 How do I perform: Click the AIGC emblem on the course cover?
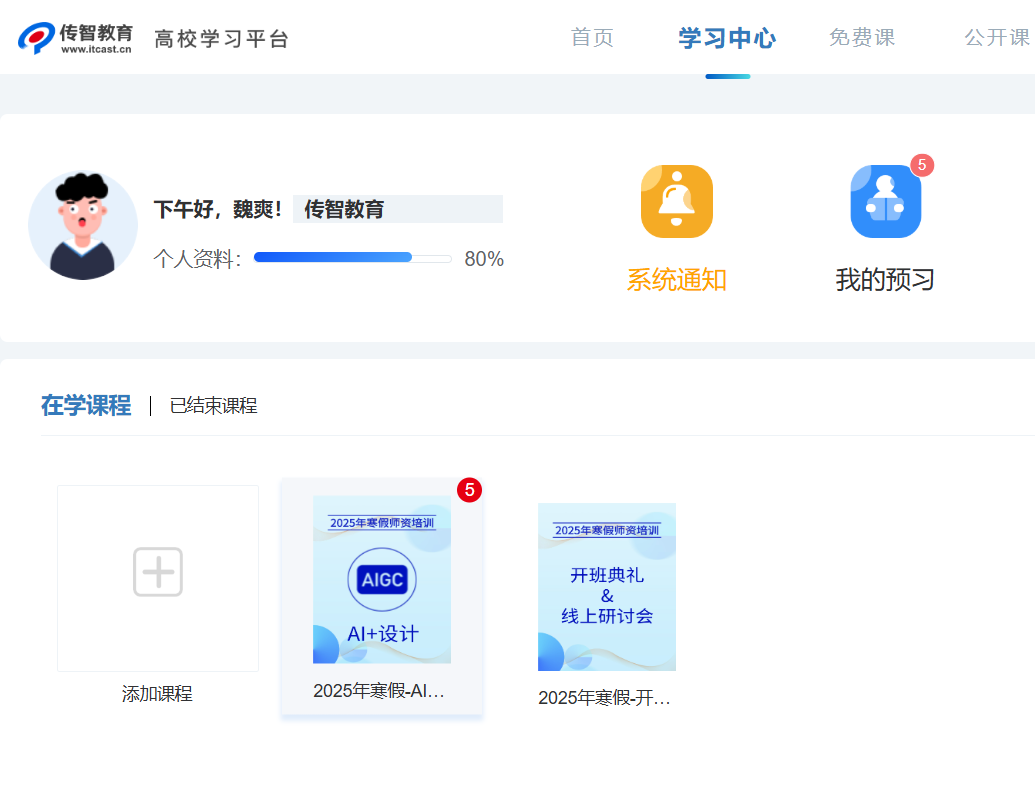pyautogui.click(x=382, y=580)
